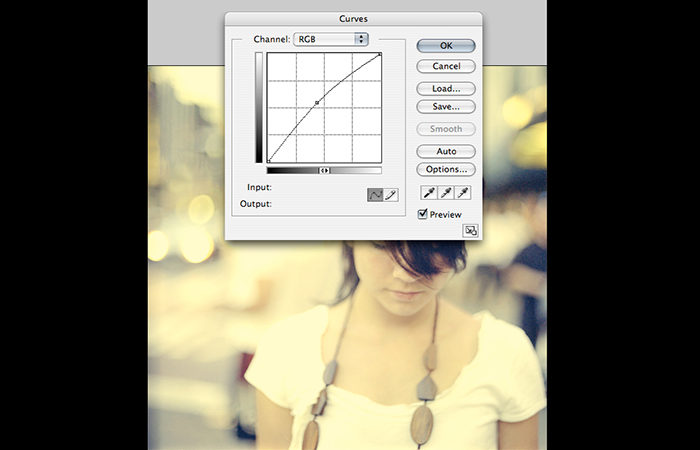Select the black point eyedropper

pyautogui.click(x=429, y=193)
